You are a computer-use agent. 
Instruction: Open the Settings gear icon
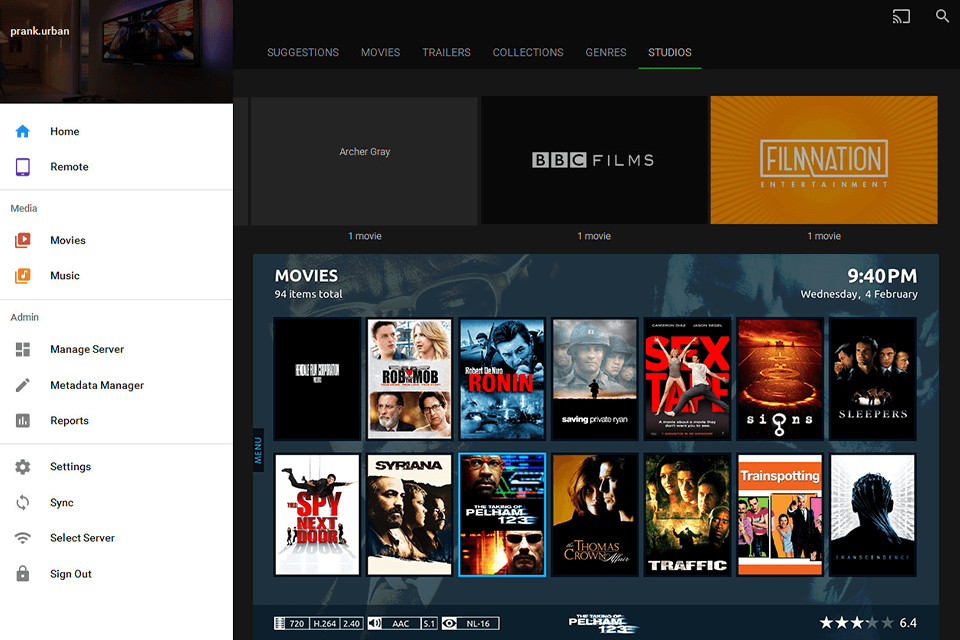[x=23, y=467]
